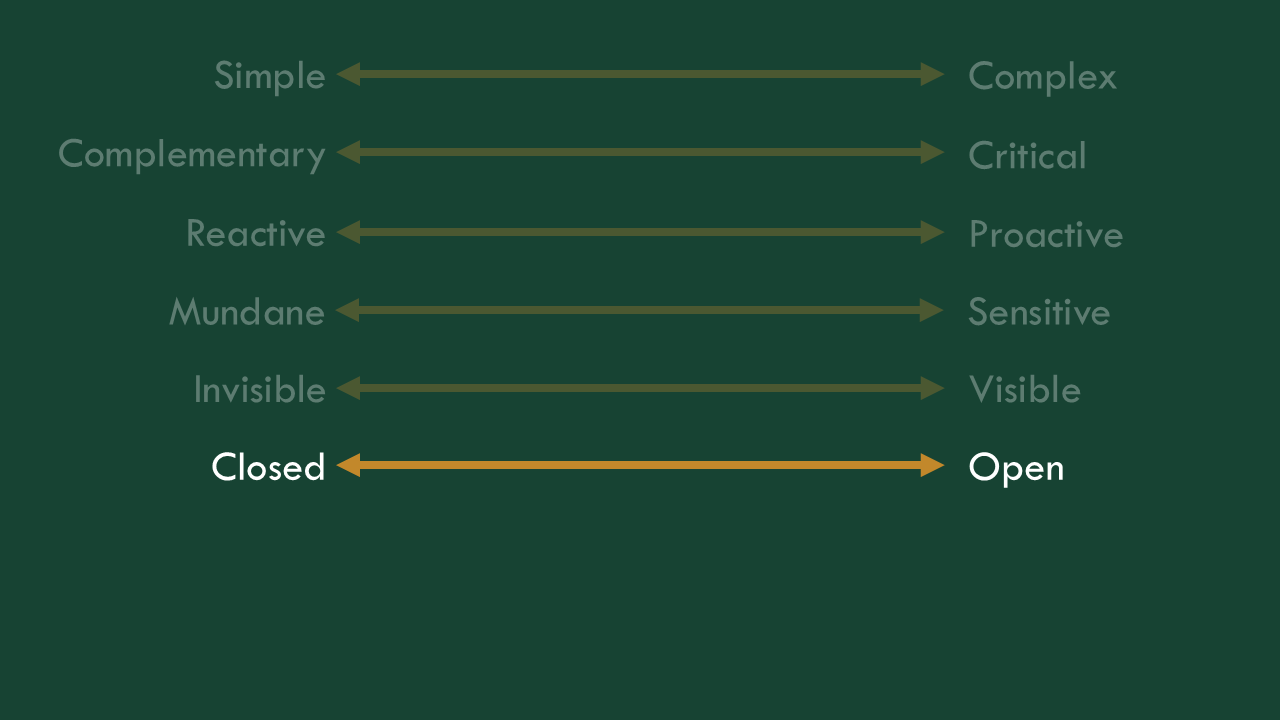Image resolution: width=1280 pixels, height=720 pixels.
Task: Click the 'Complementary' label
Action: click(192, 155)
